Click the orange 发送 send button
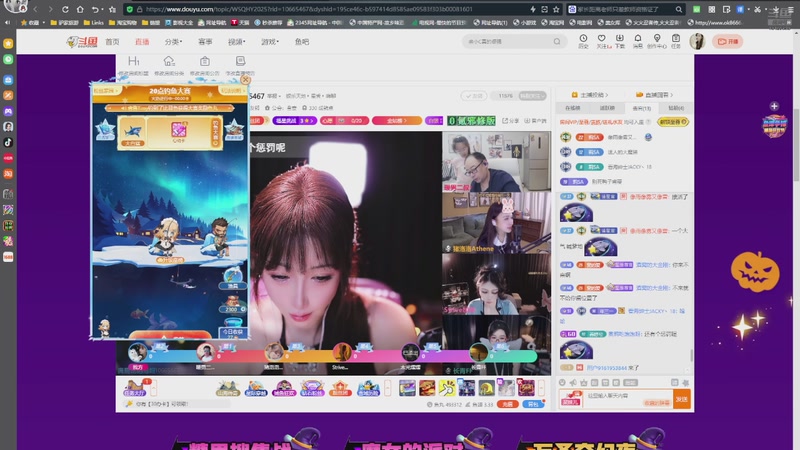This screenshot has height=450, width=800. tap(682, 399)
